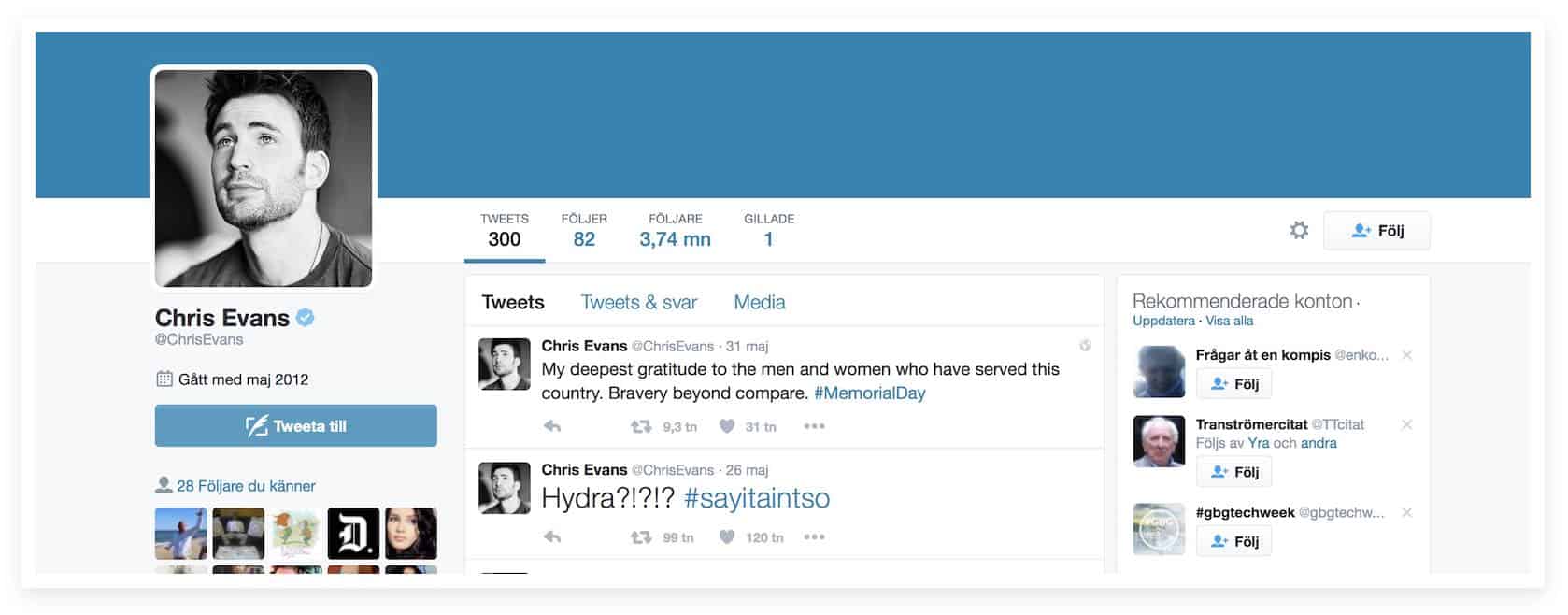The image size is (1568, 615).
Task: Dismiss the Frågar åt en kompis recommendation
Action: click(x=1407, y=355)
